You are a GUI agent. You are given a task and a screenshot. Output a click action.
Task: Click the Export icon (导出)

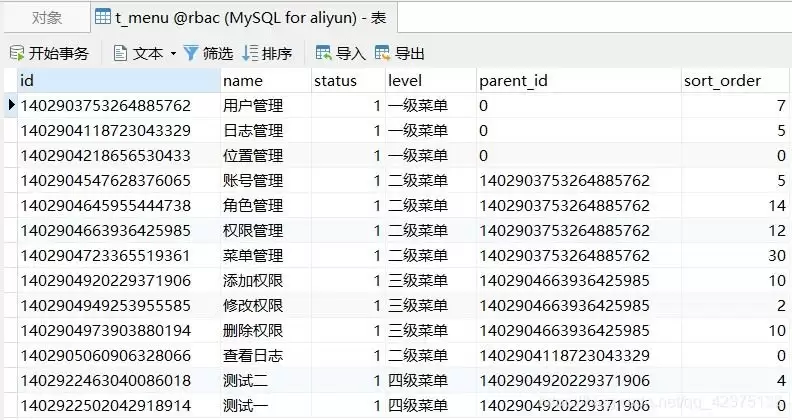click(x=382, y=53)
